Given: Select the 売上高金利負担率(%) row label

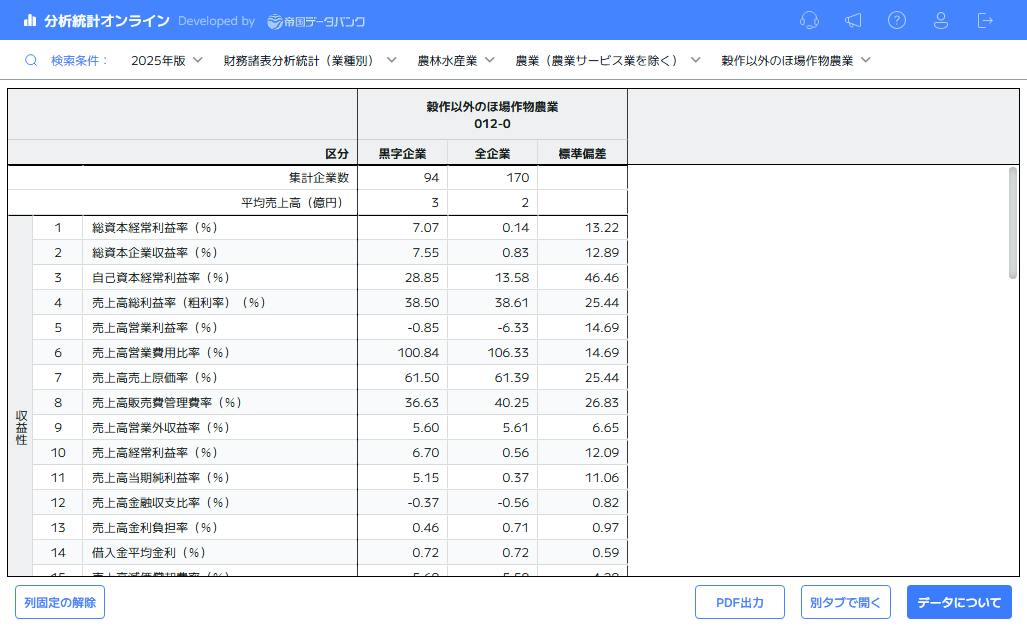Looking at the screenshot, I should [155, 527].
